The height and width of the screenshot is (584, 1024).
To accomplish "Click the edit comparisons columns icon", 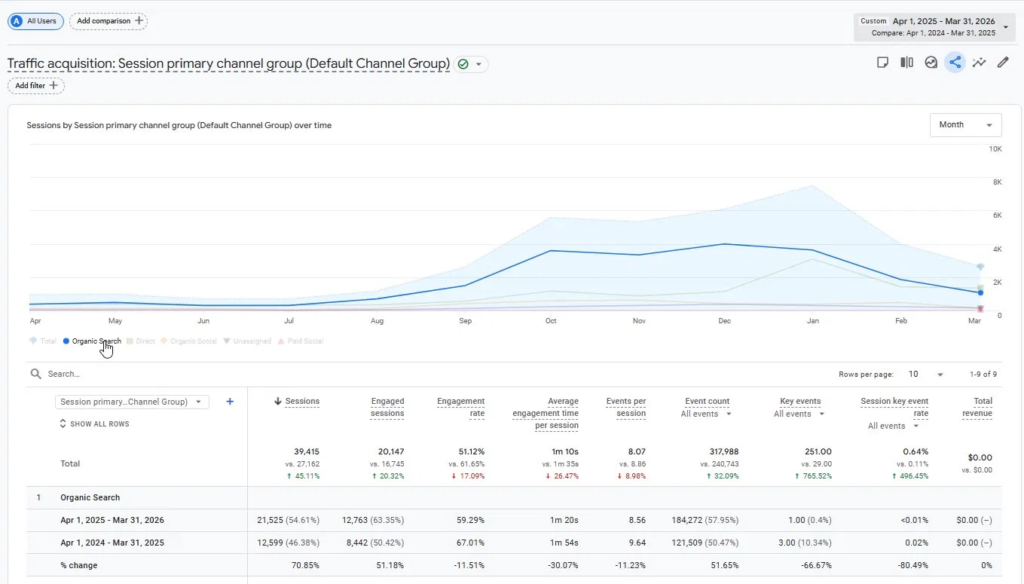I will coord(906,63).
